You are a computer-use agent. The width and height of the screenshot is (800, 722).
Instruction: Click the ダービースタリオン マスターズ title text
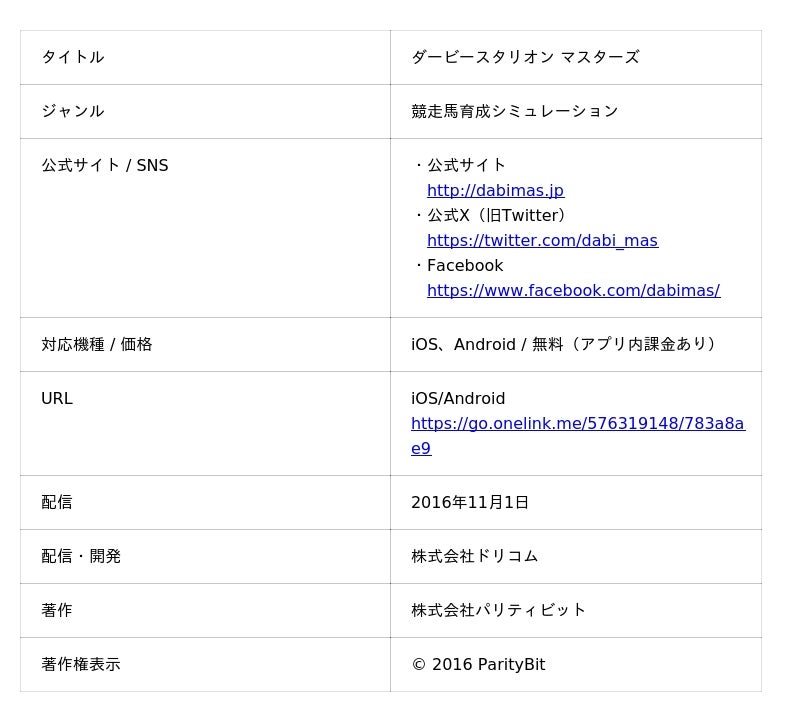tap(525, 57)
